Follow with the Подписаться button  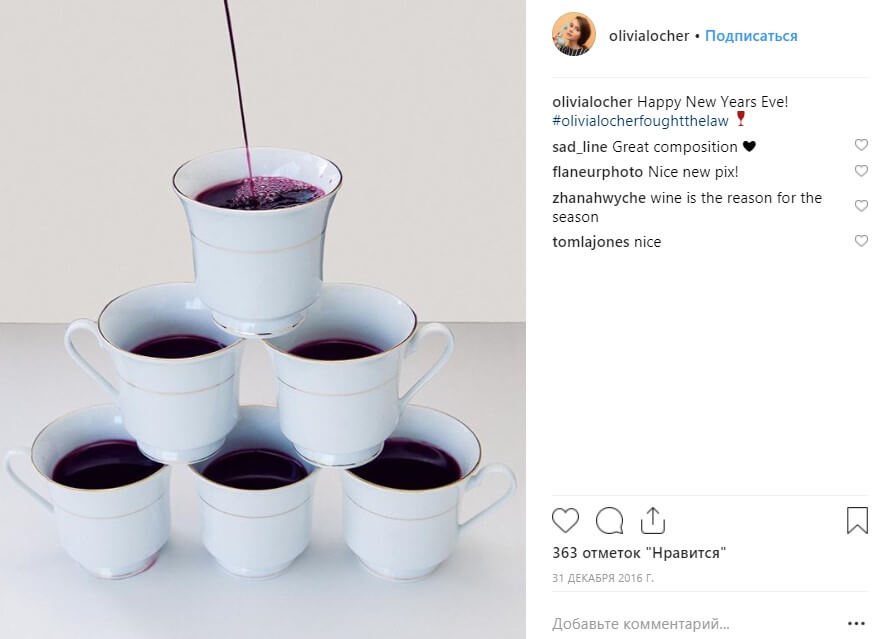(x=751, y=36)
